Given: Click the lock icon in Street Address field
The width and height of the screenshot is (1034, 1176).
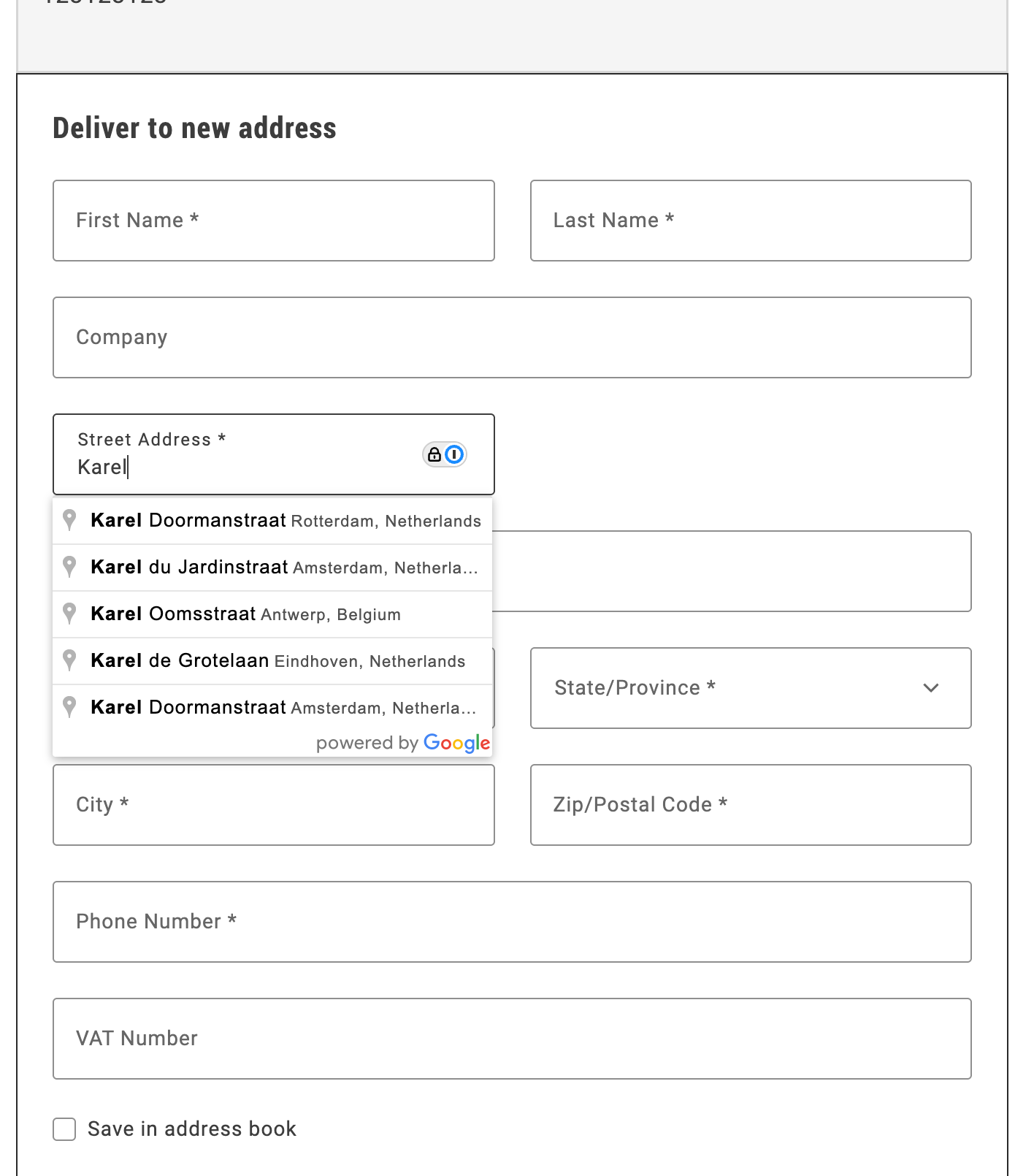Looking at the screenshot, I should tap(434, 454).
